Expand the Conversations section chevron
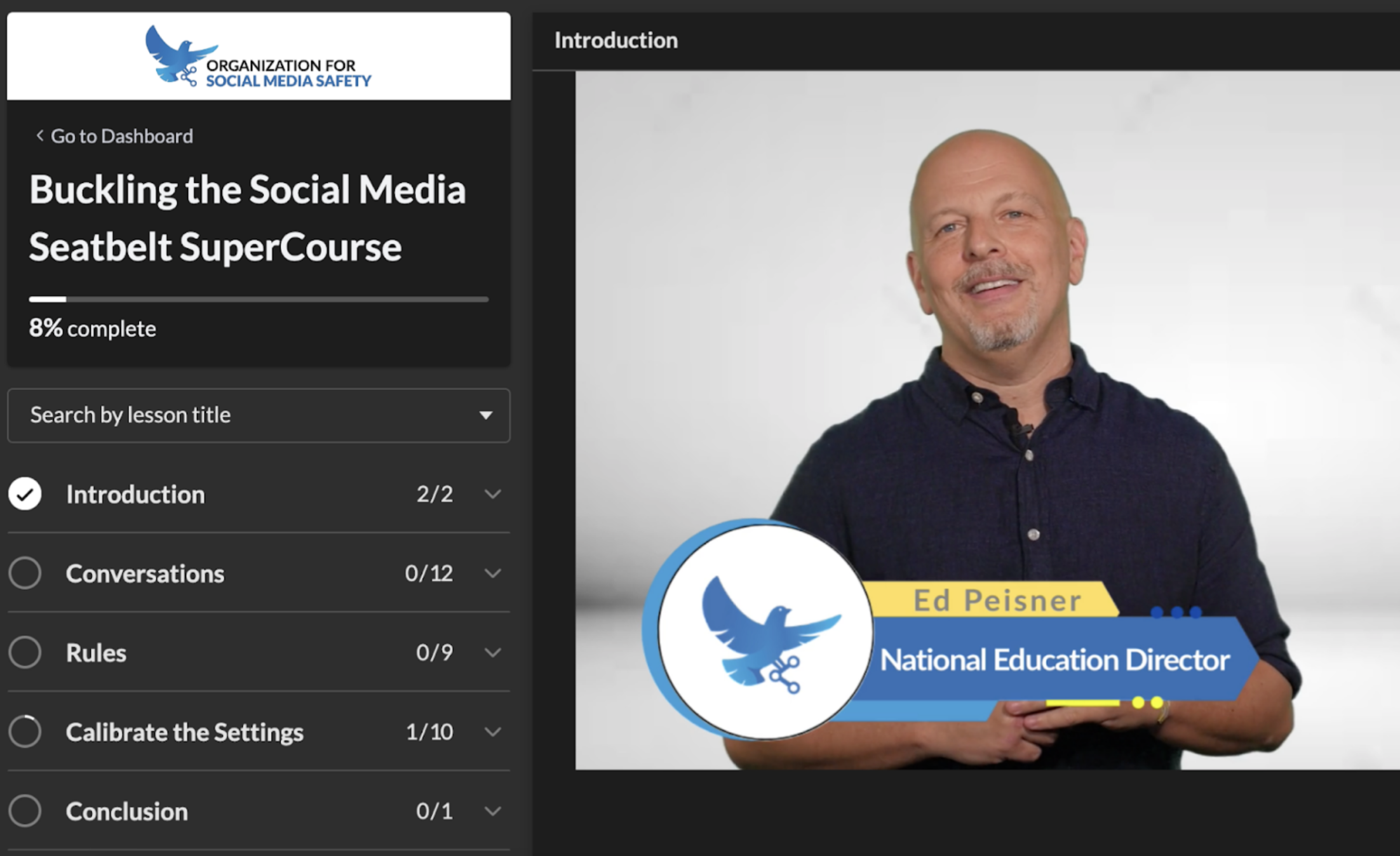 pos(493,573)
